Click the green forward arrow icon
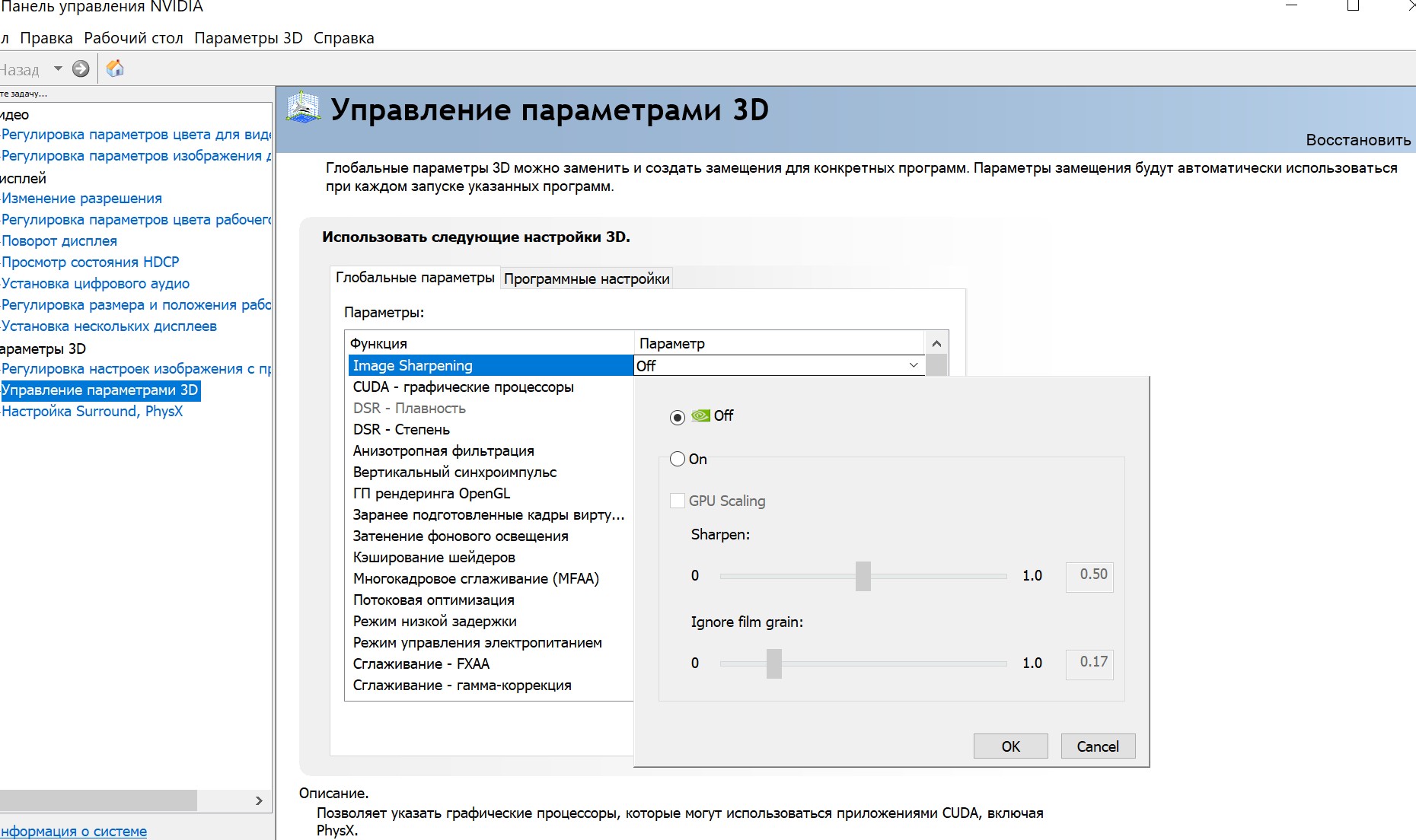Screen dimensions: 1416x840 (81, 69)
